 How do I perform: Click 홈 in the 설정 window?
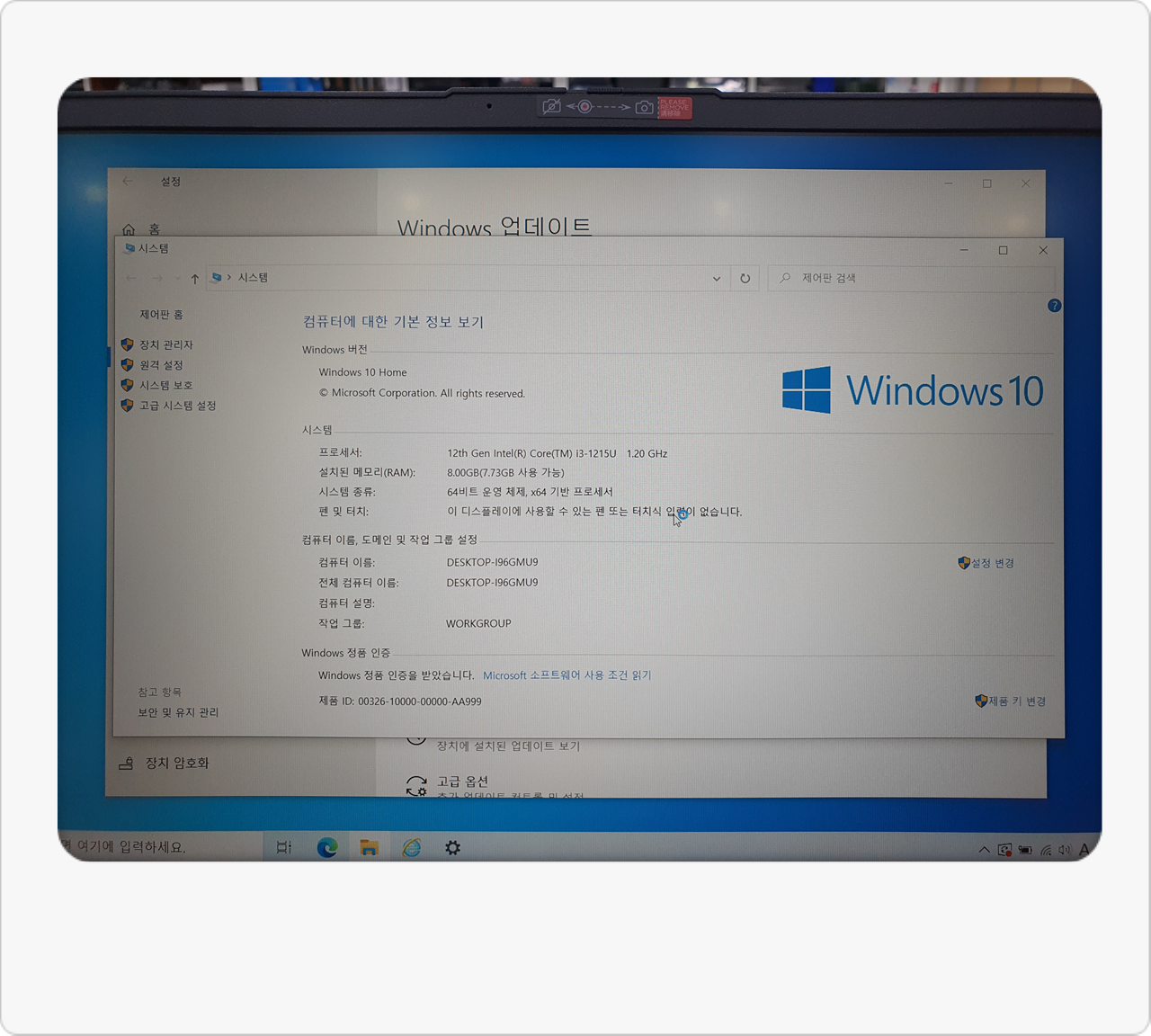[x=142, y=229]
